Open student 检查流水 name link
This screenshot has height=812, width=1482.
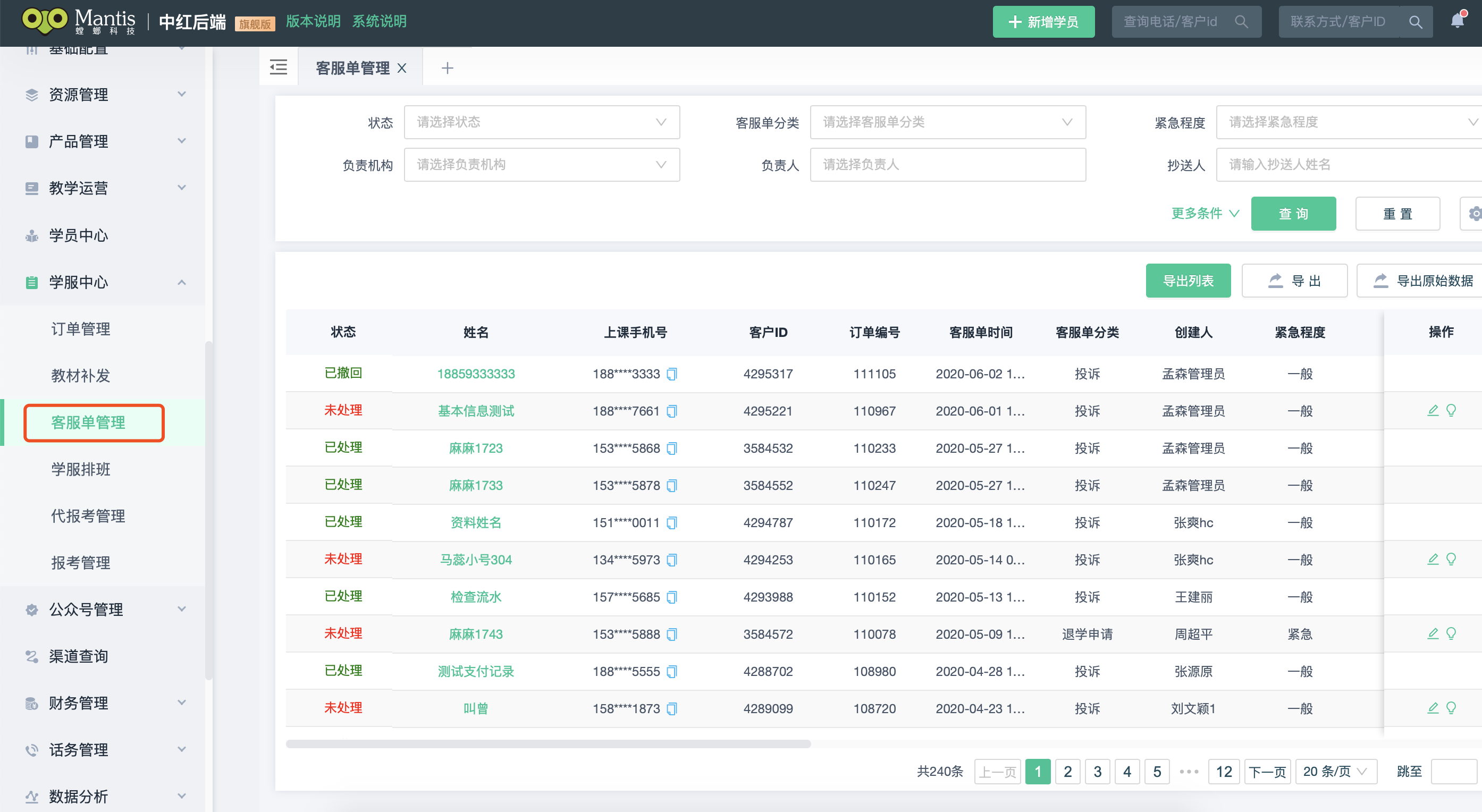[476, 597]
